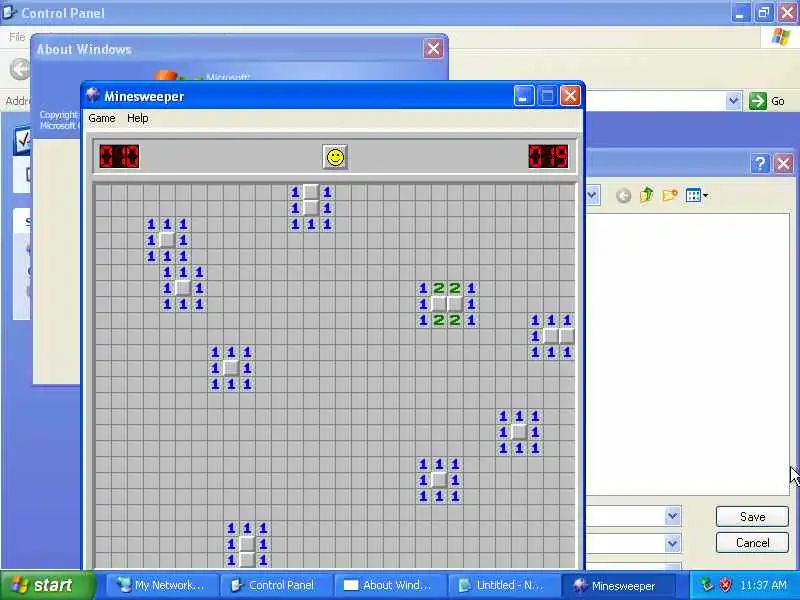Click the Go button in Control Panel
Image resolution: width=800 pixels, height=600 pixels.
767,101
